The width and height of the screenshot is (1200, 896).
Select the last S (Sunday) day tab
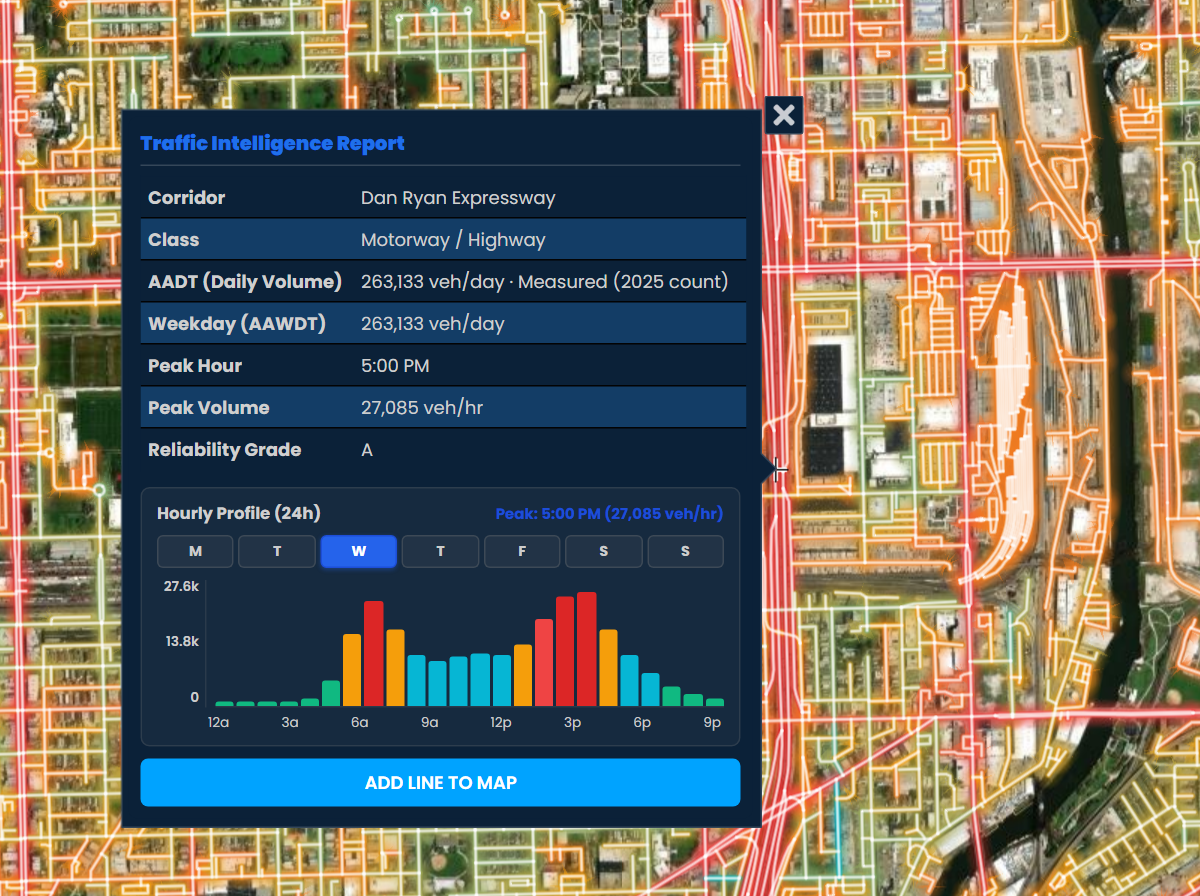[x=685, y=552]
